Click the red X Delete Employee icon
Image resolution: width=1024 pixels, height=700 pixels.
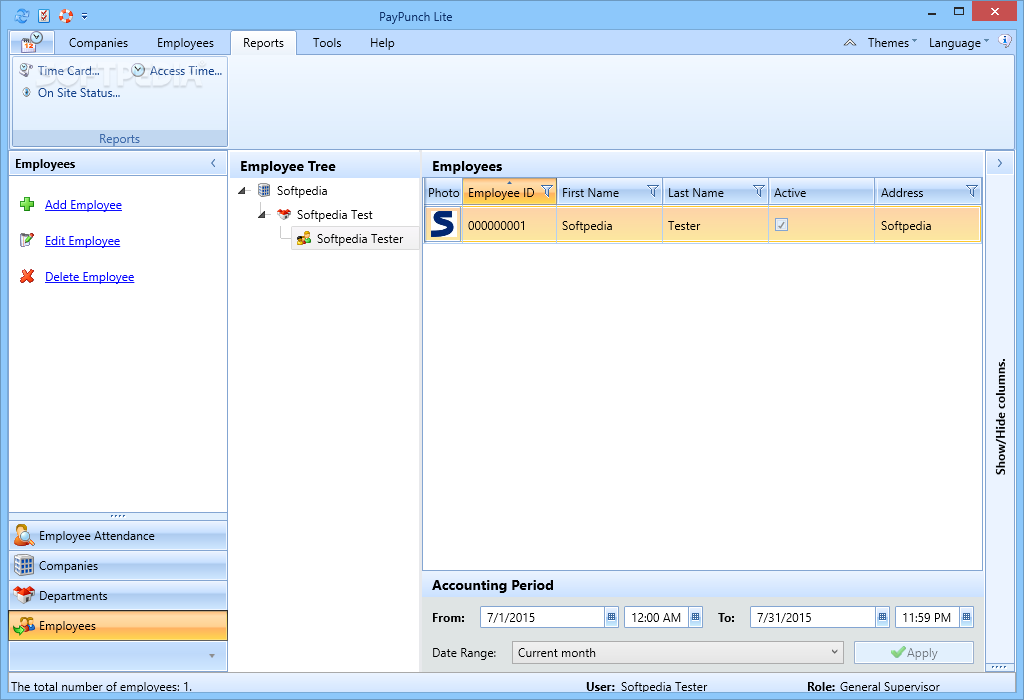pos(27,276)
